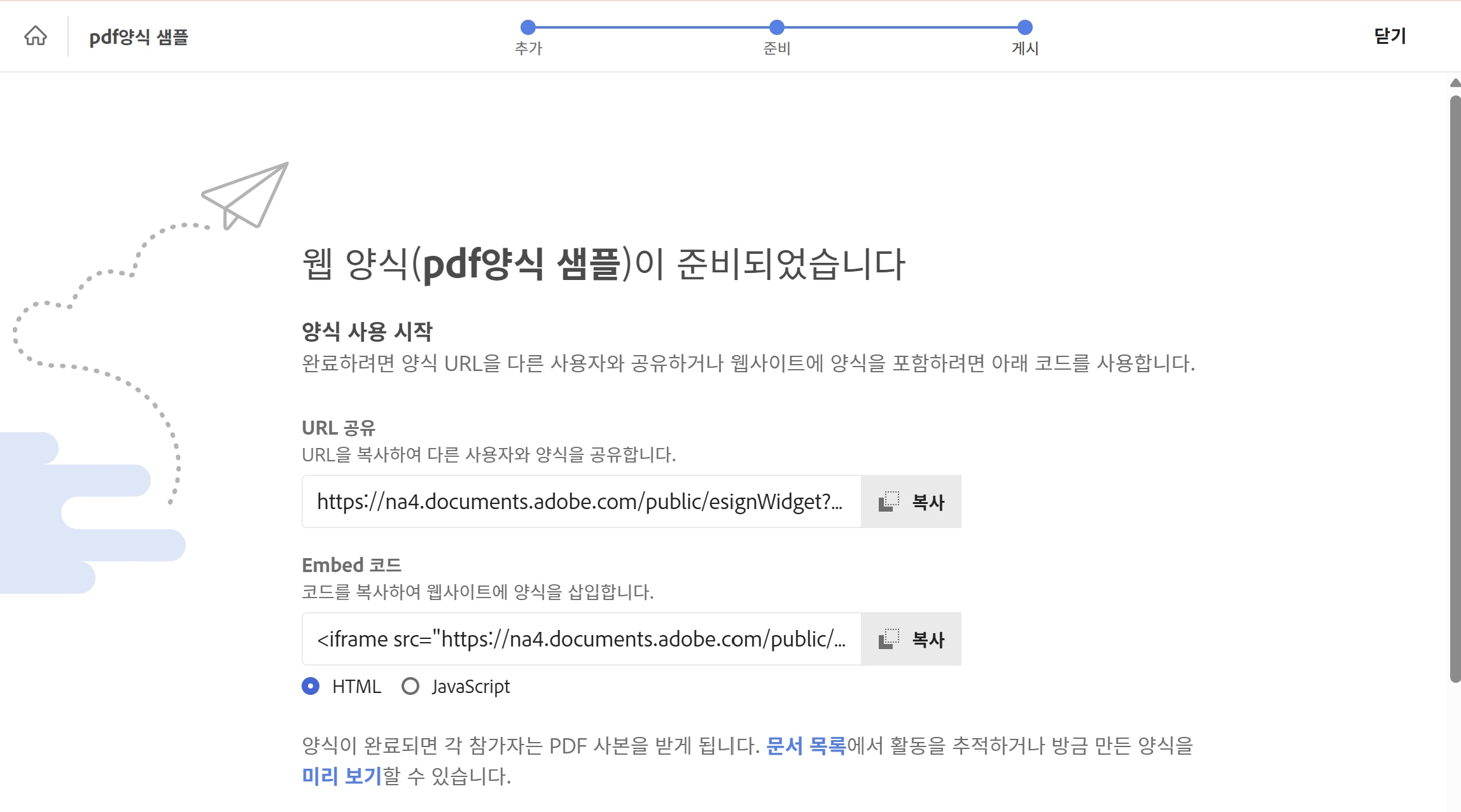Copy the Embed code with 복사 button
This screenshot has height=812, width=1461.
point(911,639)
